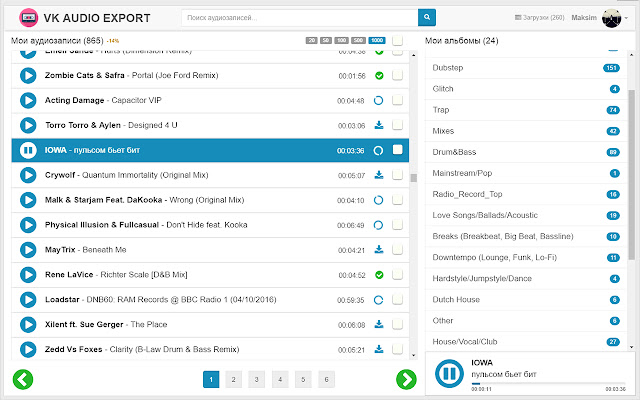This screenshot has width=640, height=400.
Task: Go to next page with green right arrow
Action: (x=406, y=379)
